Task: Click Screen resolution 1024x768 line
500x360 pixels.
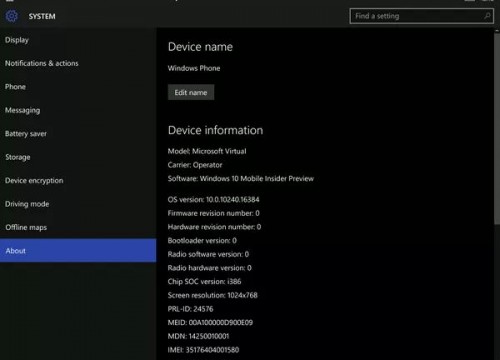Action: (213, 295)
